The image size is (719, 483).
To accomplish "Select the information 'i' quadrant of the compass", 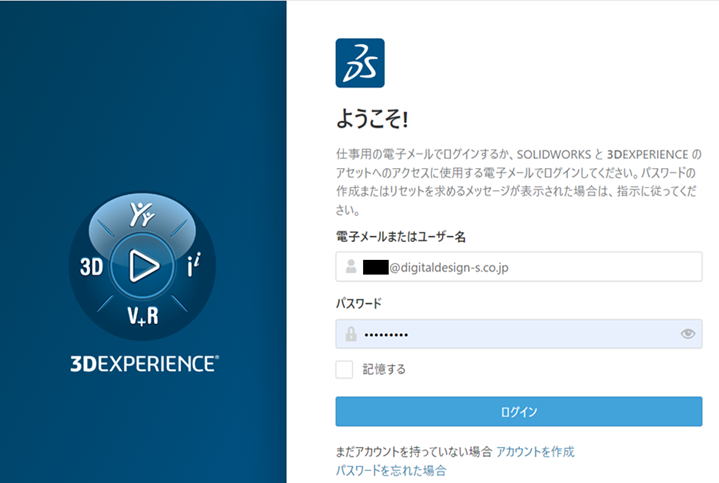I will click(x=194, y=265).
